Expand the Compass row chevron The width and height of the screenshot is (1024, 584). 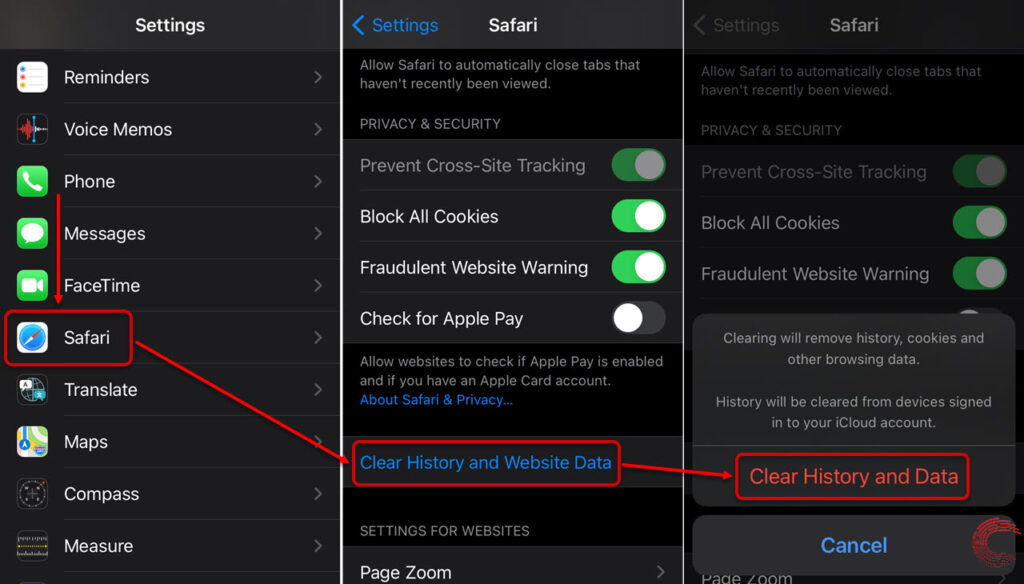tap(318, 494)
